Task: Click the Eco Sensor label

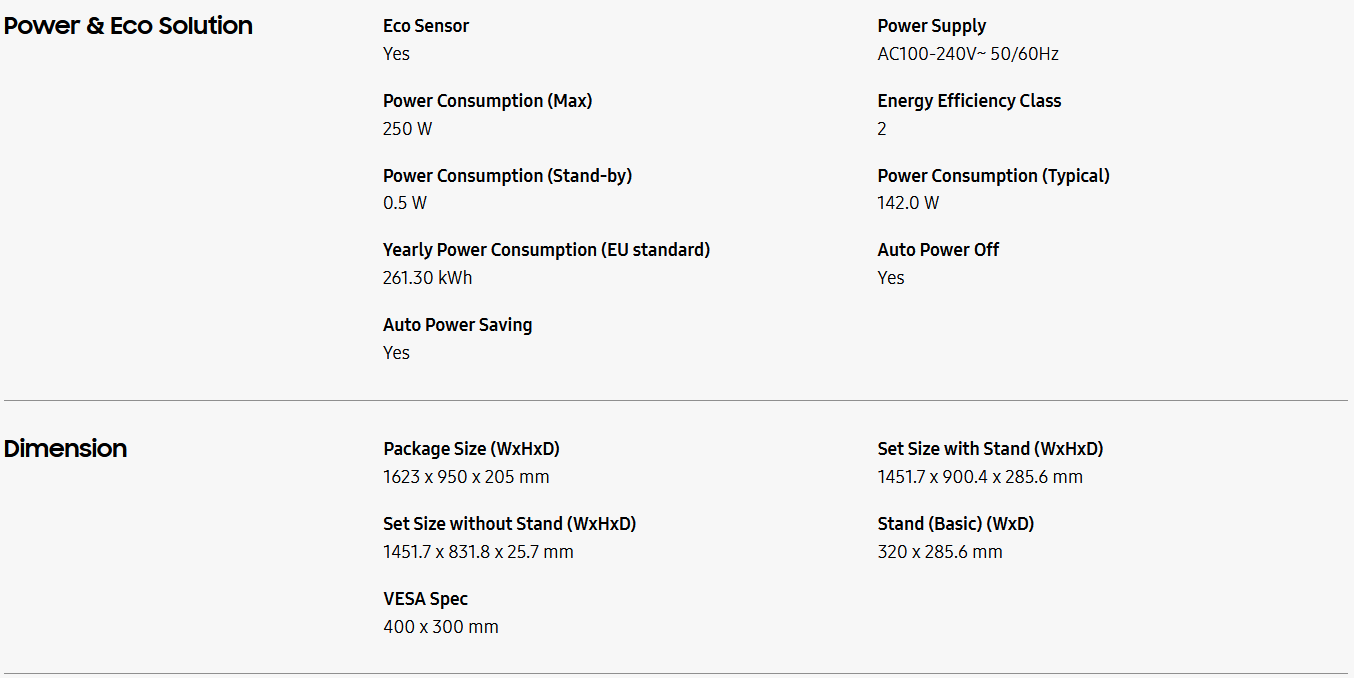Action: coord(426,26)
